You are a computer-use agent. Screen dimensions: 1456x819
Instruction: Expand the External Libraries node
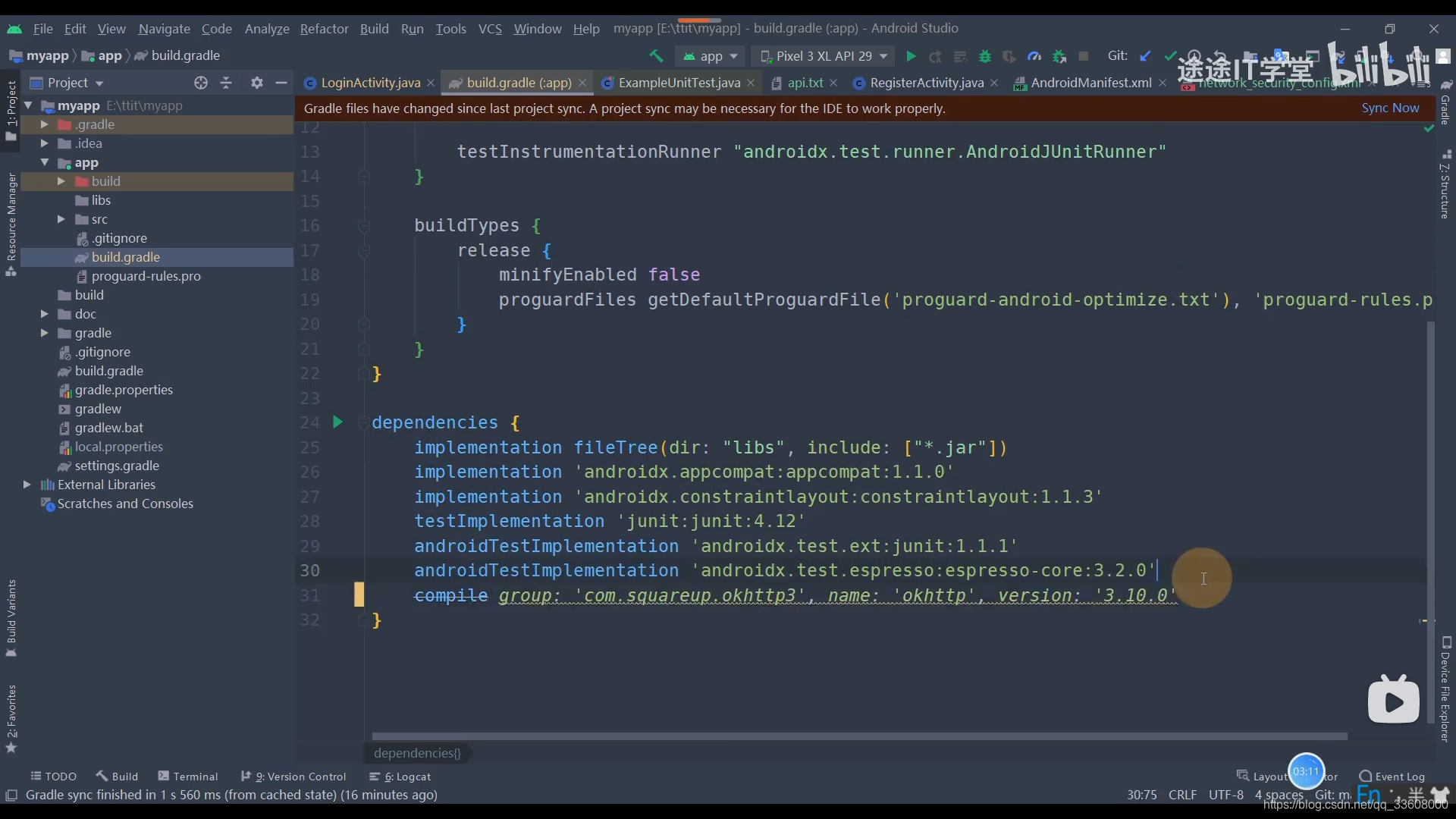[x=27, y=485]
